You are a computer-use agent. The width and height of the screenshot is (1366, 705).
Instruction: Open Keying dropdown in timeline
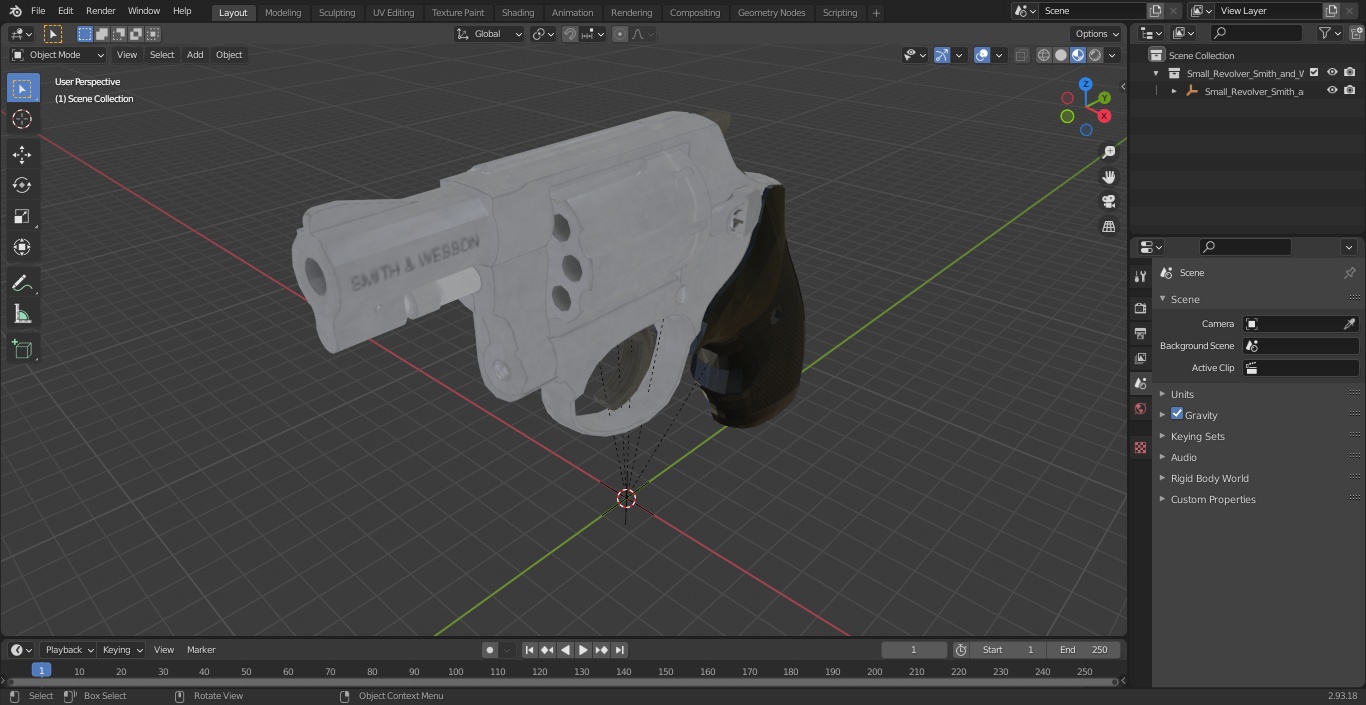click(x=122, y=650)
